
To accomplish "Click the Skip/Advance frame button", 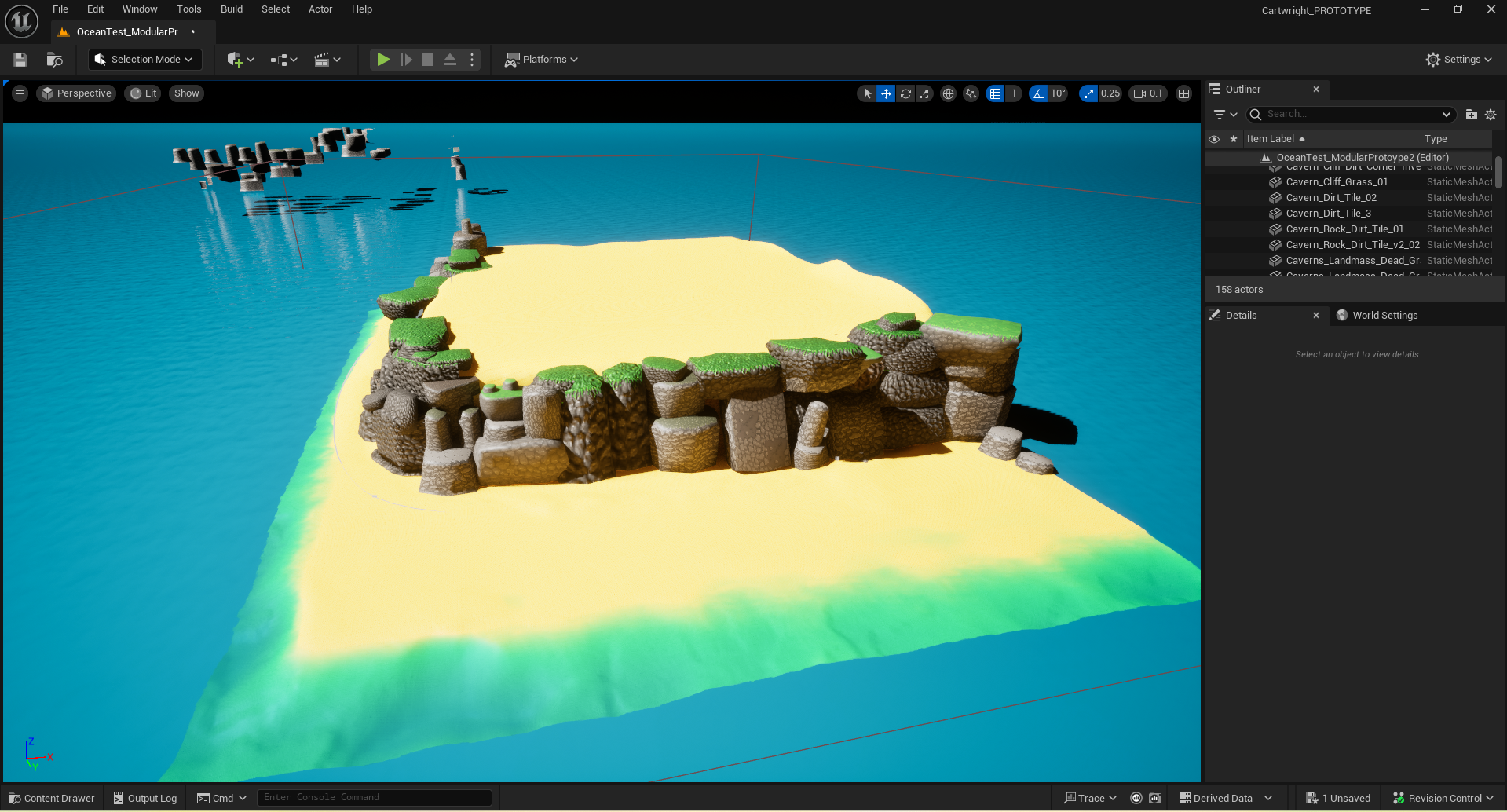I will (406, 60).
